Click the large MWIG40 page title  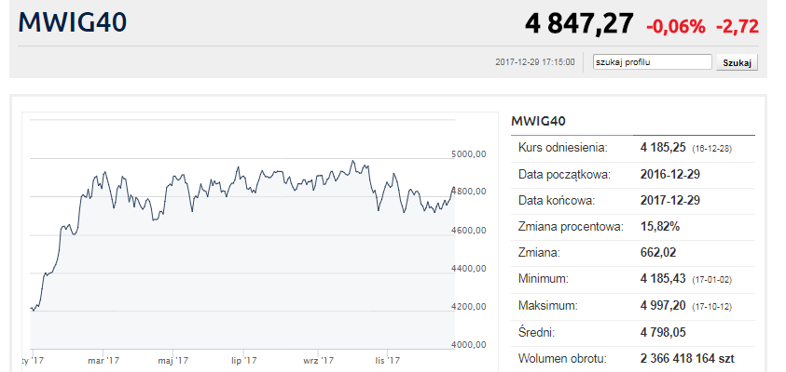73,23
